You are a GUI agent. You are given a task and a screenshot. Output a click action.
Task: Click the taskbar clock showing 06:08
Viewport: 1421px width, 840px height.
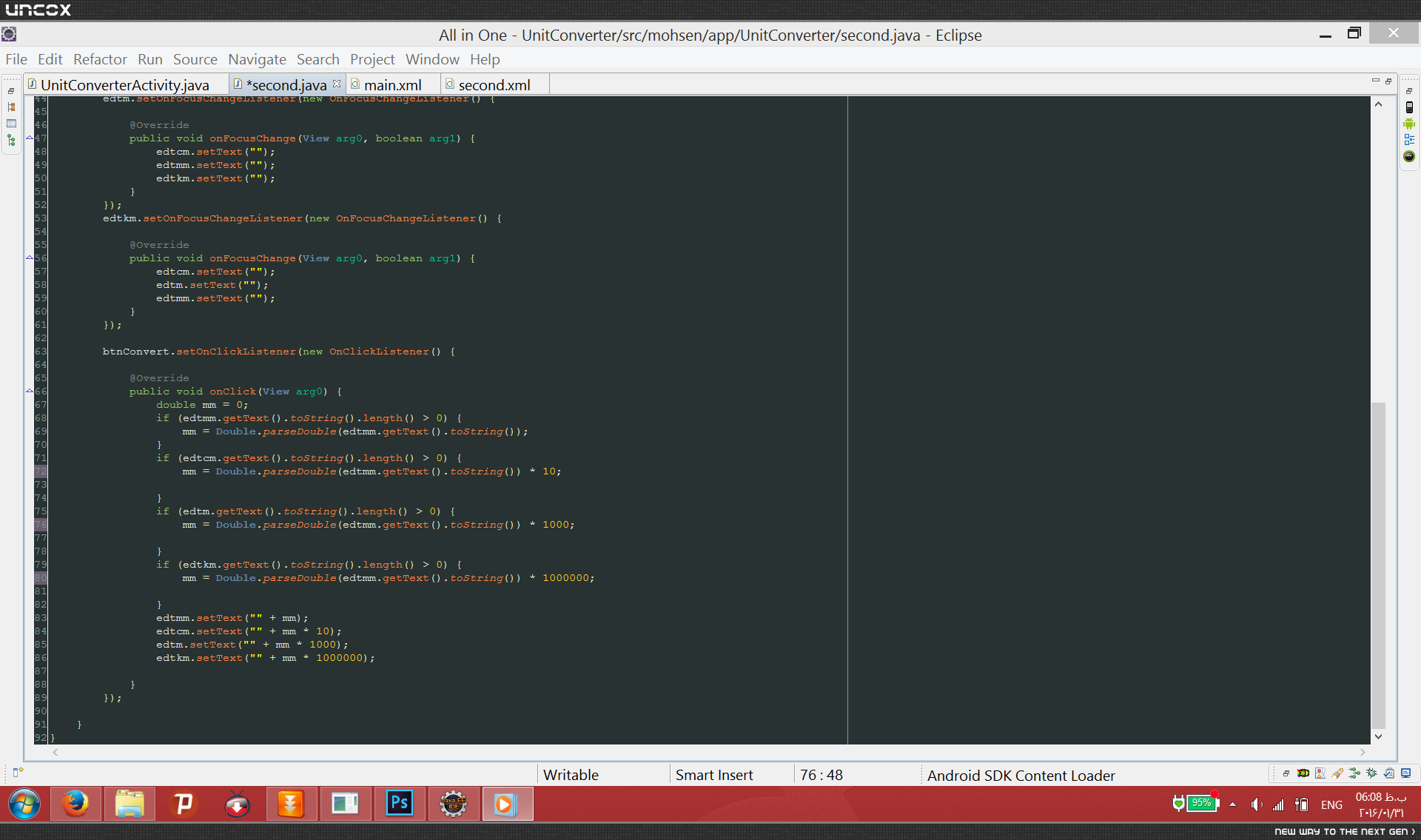(x=1381, y=804)
